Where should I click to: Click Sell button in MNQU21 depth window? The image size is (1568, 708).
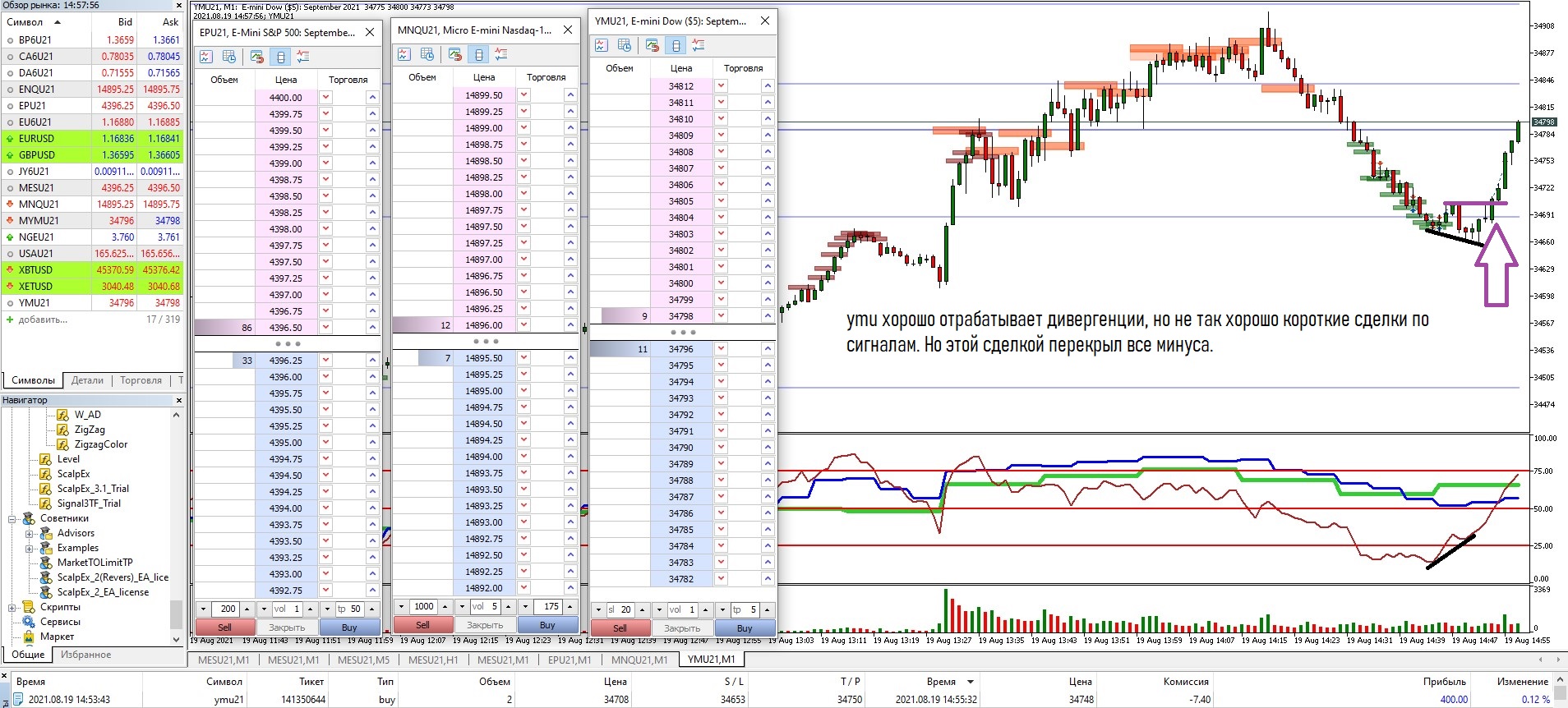[x=422, y=625]
